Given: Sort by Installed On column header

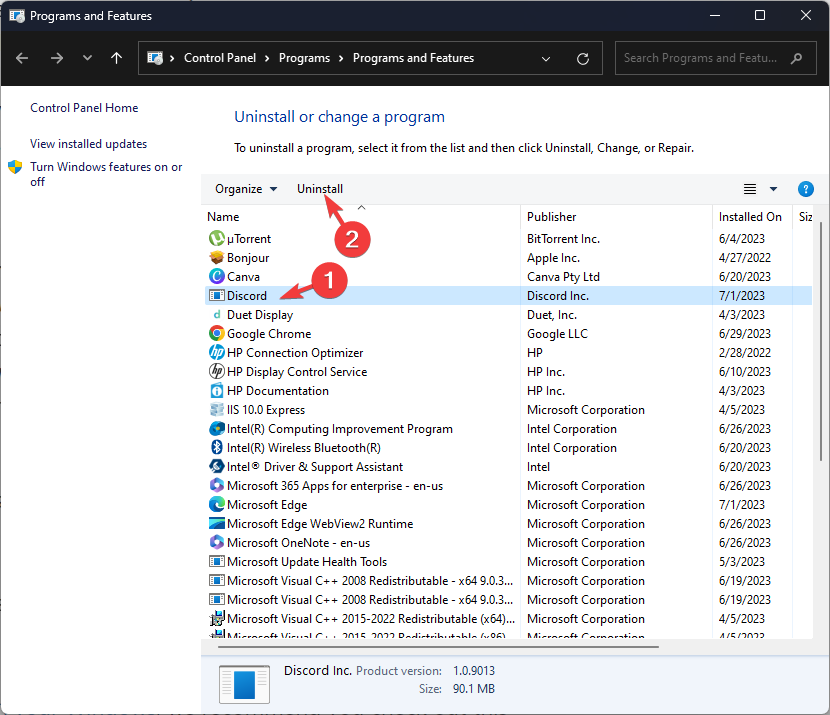Looking at the screenshot, I should [750, 217].
